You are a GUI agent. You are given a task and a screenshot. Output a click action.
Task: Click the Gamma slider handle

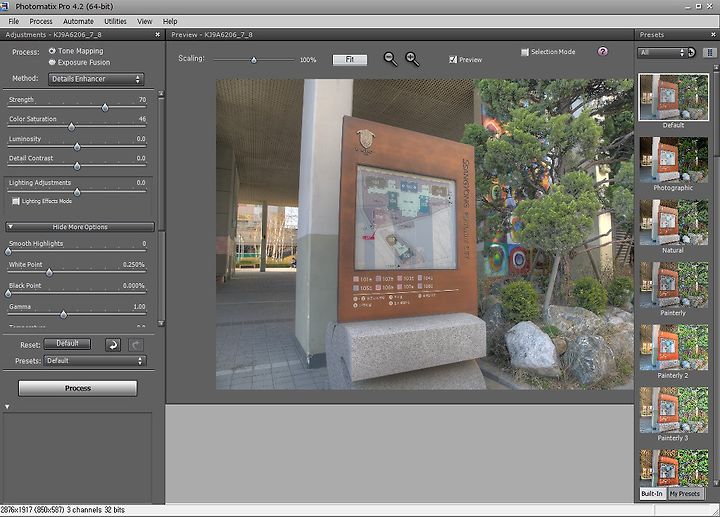[x=63, y=315]
